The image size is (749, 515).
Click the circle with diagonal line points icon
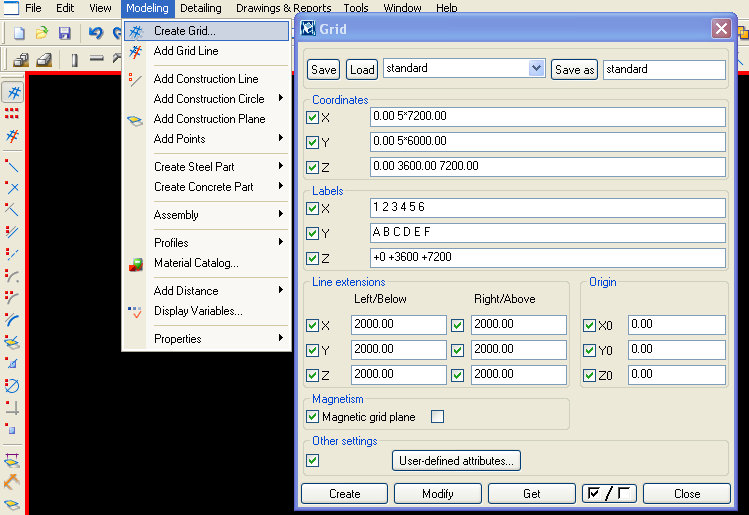coord(12,385)
